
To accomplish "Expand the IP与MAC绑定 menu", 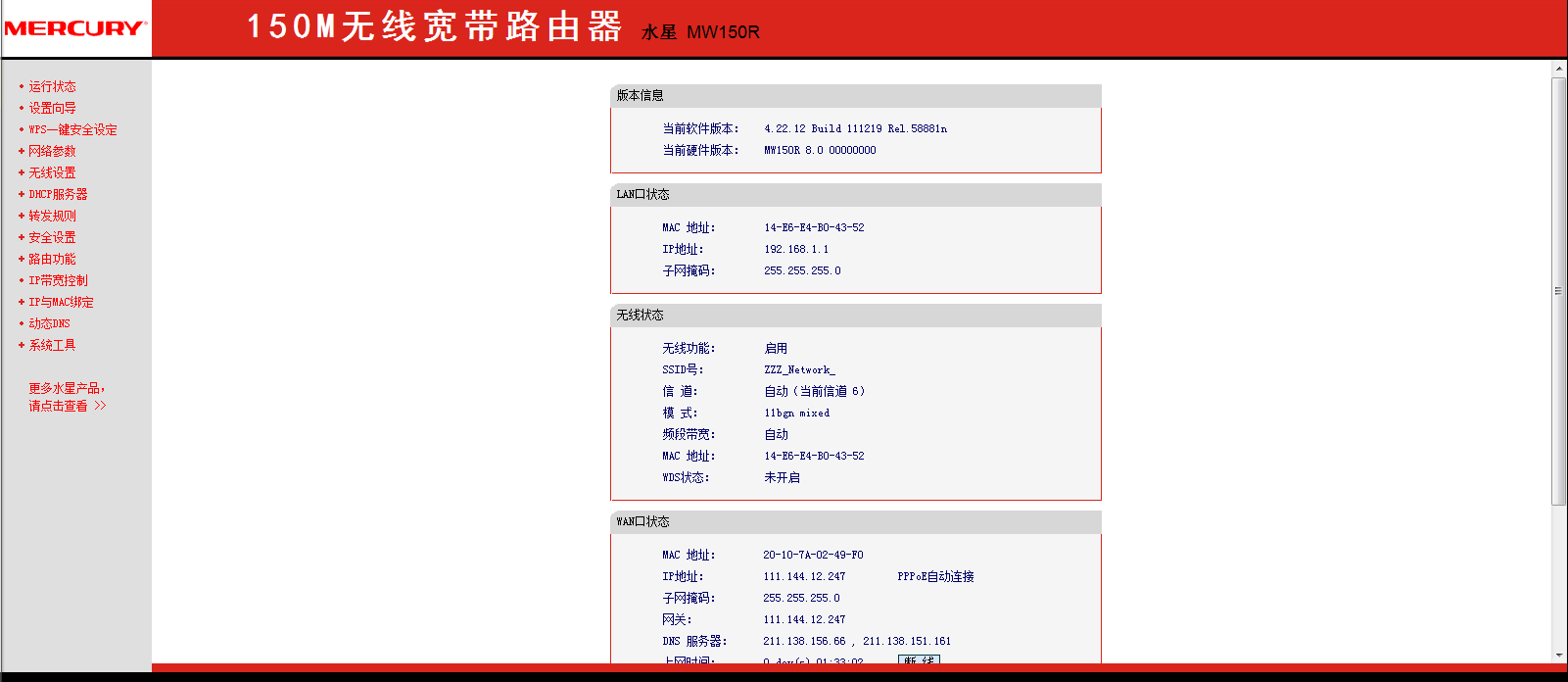I will [x=61, y=302].
